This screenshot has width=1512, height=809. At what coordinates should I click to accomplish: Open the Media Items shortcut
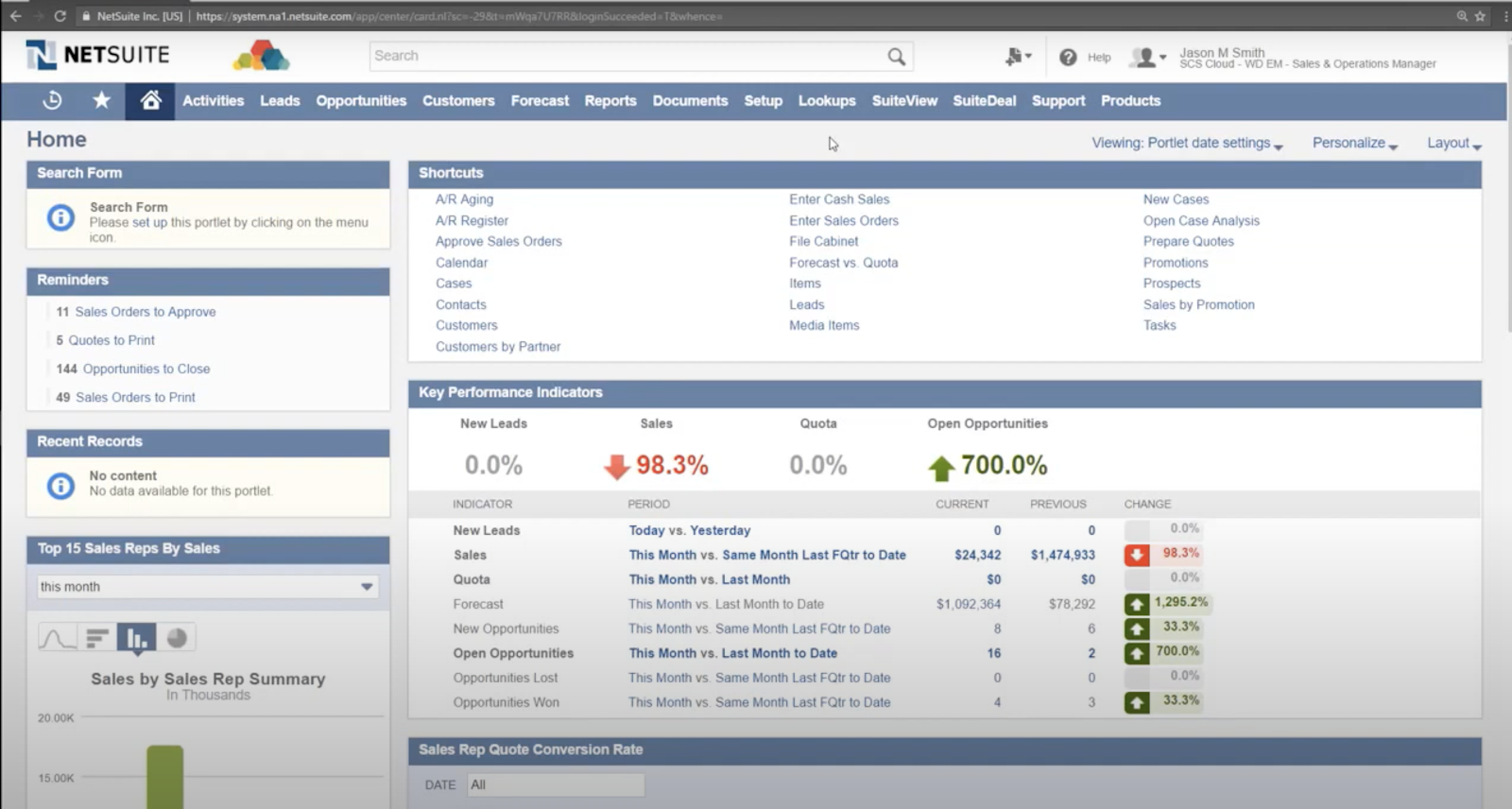(824, 325)
